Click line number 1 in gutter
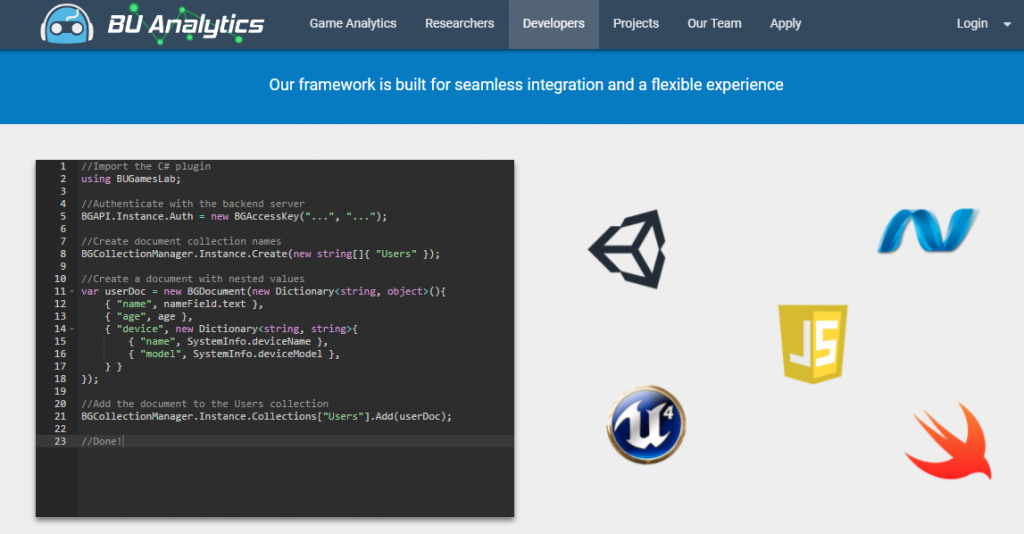The image size is (1024, 534). point(63,166)
